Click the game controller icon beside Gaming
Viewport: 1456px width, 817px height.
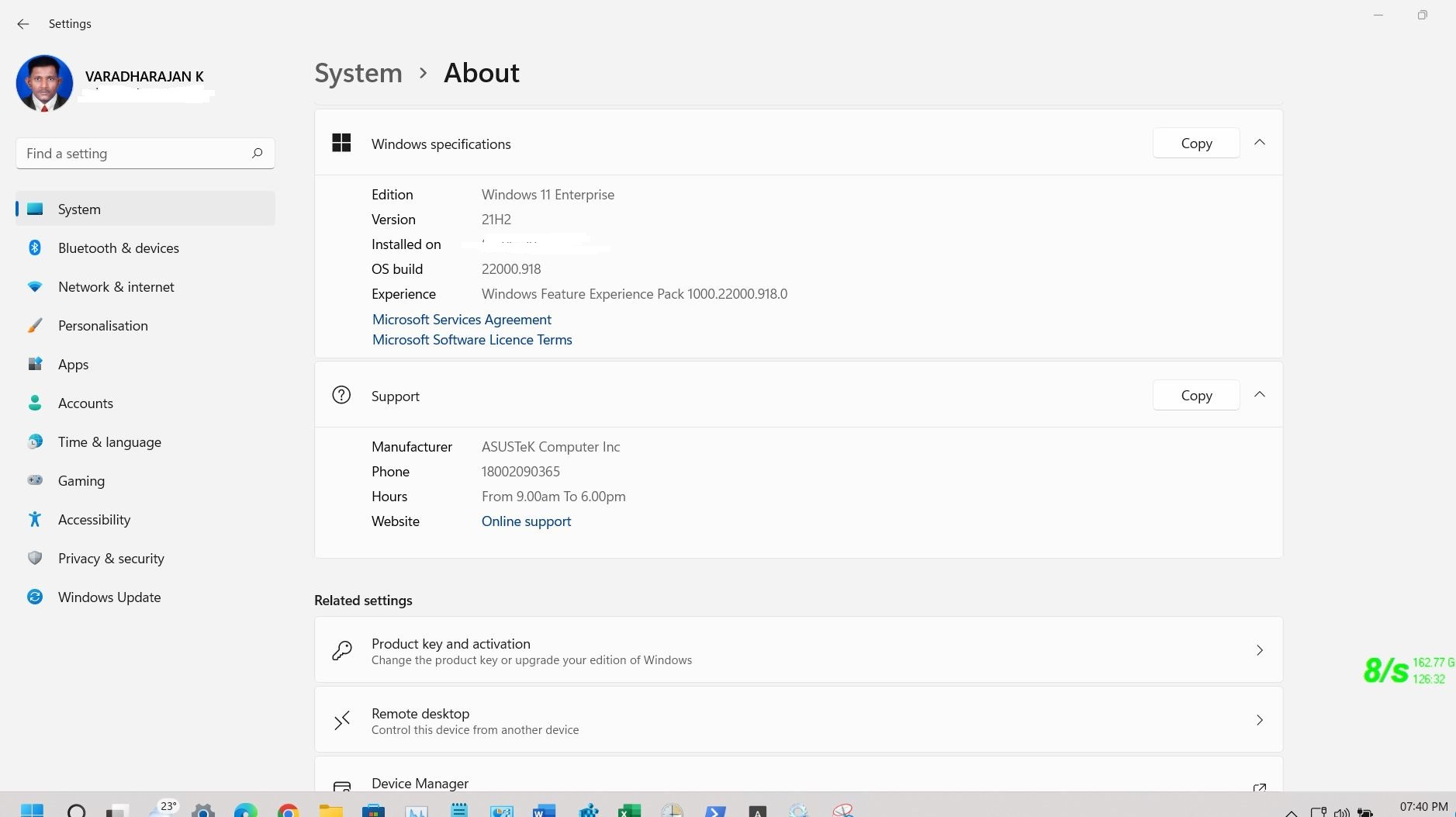point(35,480)
